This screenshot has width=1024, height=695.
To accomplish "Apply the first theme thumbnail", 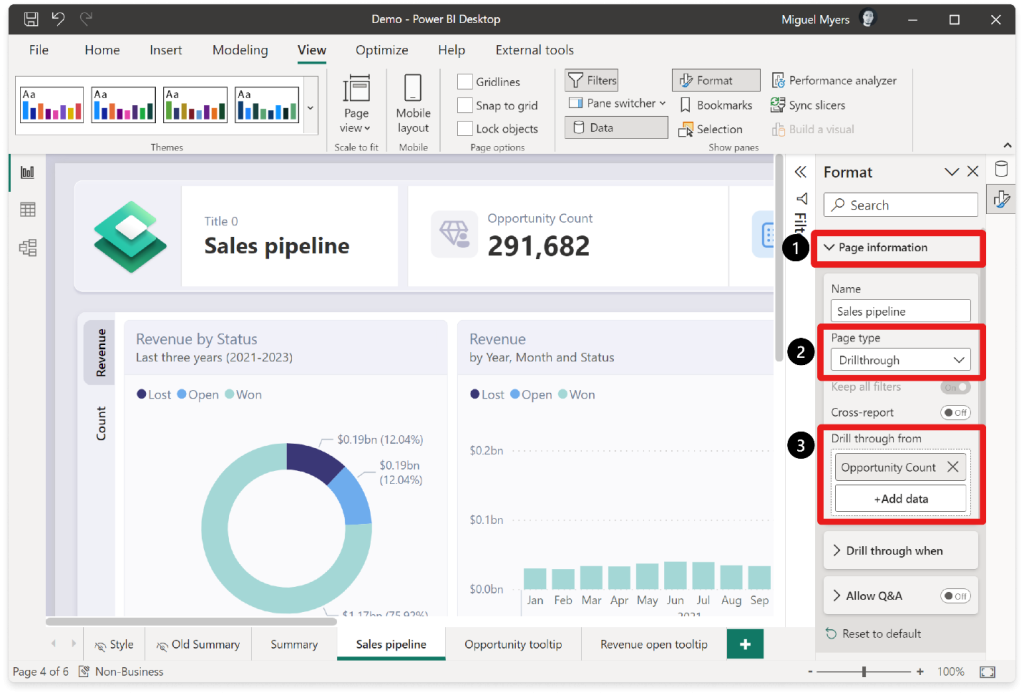I will 52,105.
